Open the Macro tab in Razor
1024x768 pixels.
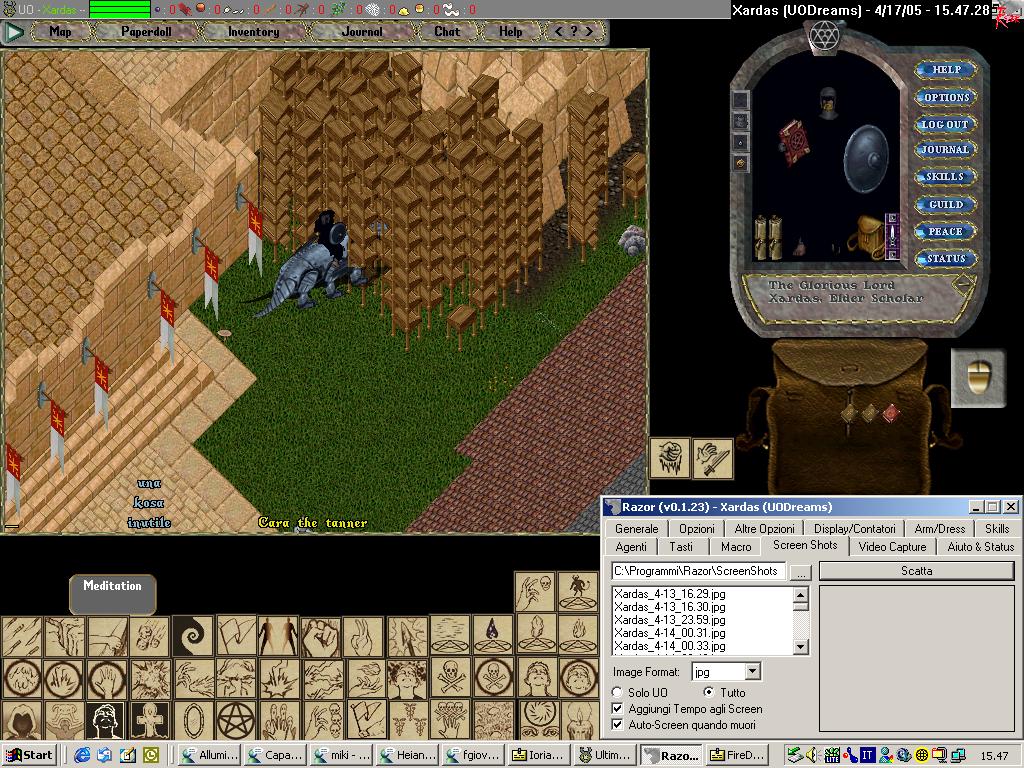tap(735, 546)
